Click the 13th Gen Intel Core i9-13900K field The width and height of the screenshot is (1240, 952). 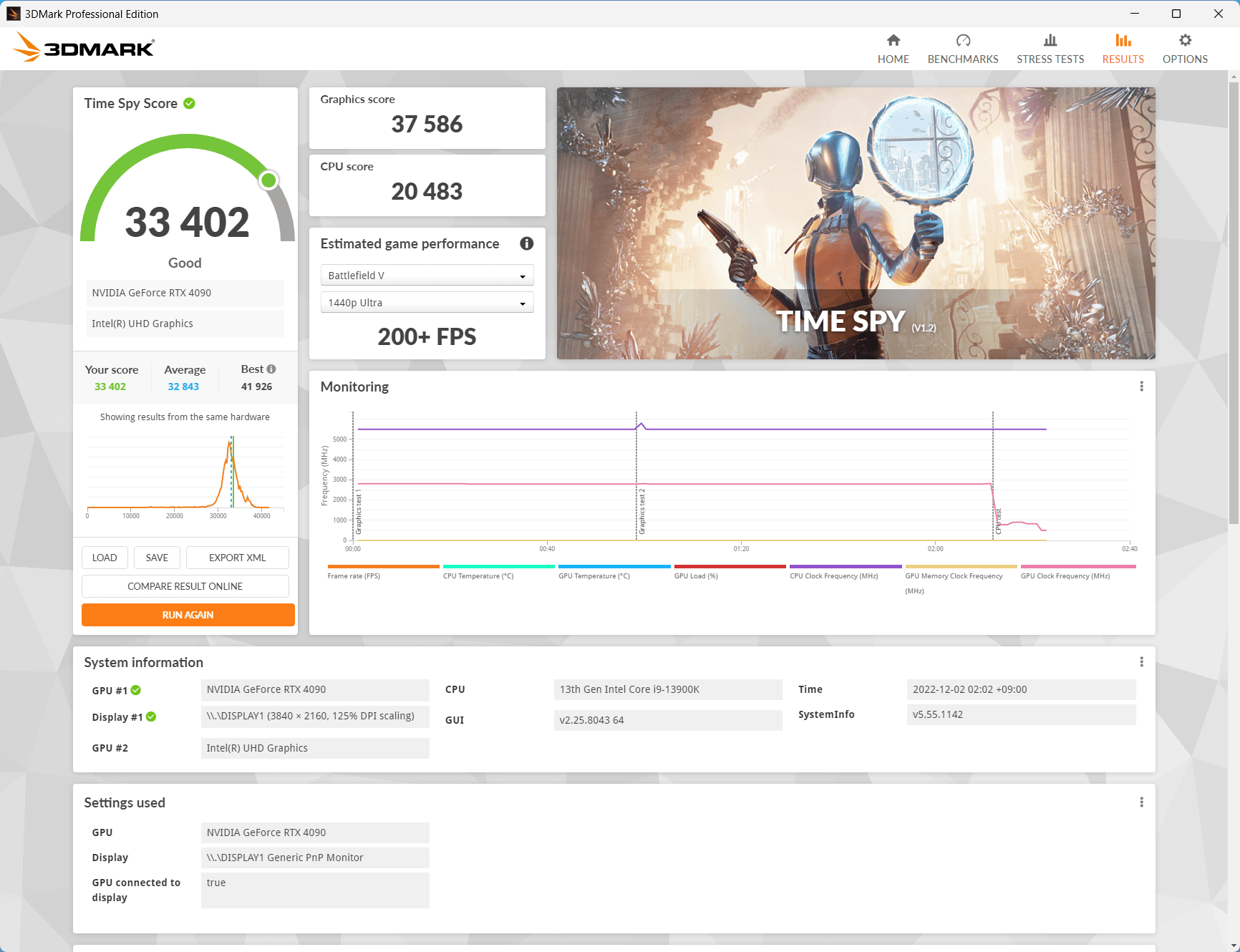668,689
